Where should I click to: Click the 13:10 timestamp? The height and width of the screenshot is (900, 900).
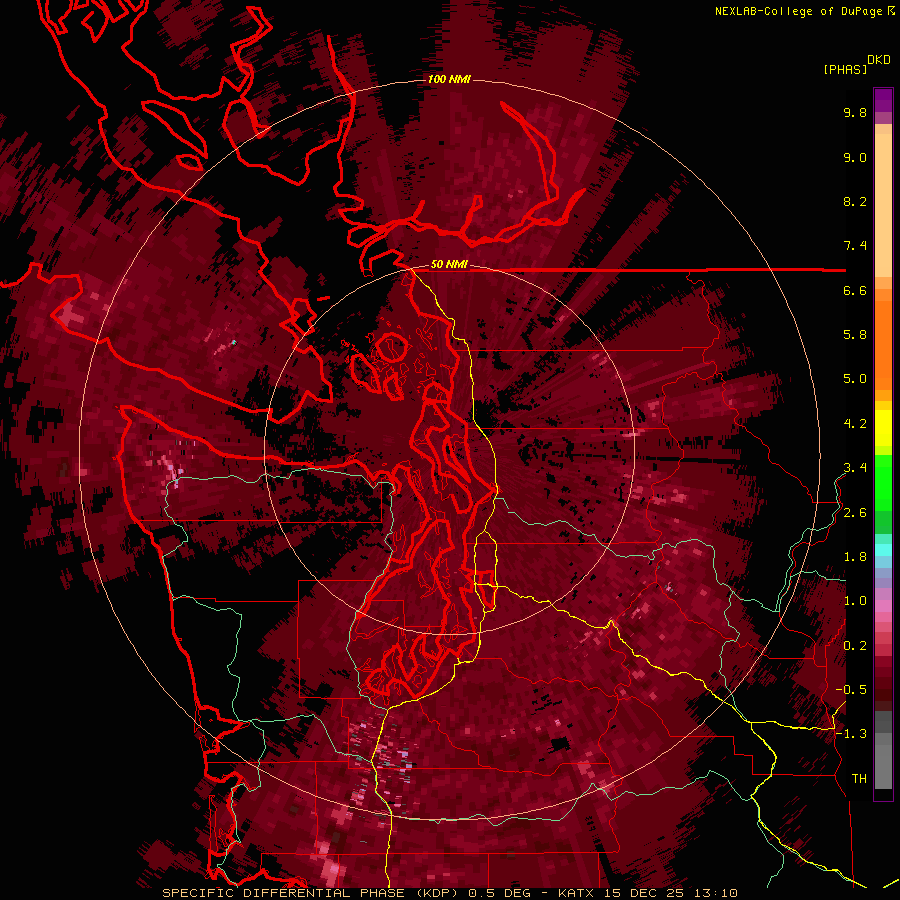(715, 893)
